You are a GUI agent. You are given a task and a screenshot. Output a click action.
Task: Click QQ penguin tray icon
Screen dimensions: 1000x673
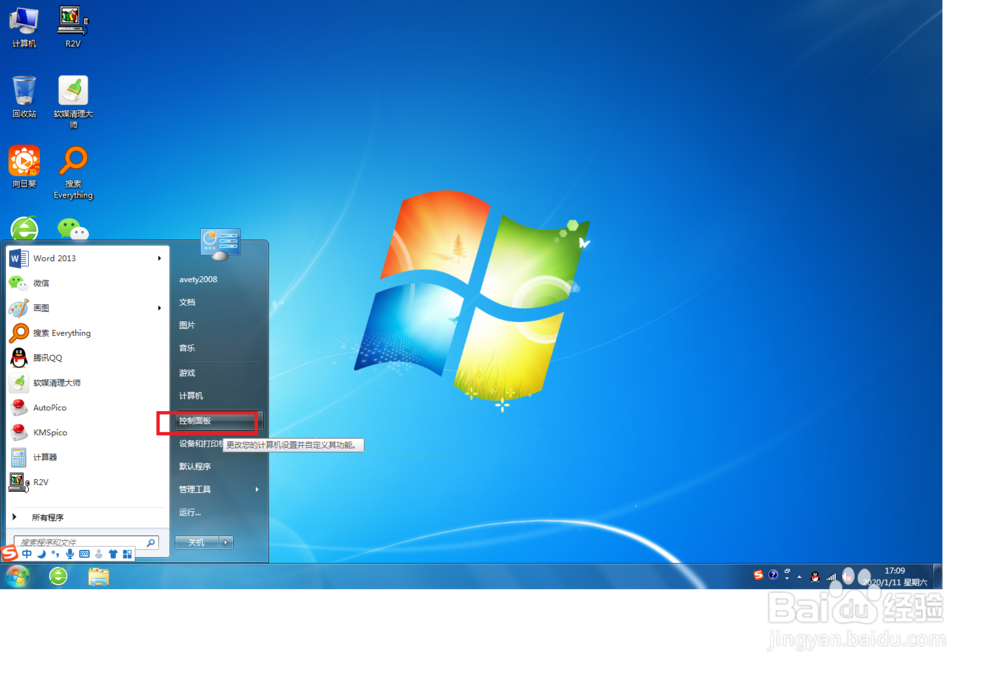click(814, 577)
